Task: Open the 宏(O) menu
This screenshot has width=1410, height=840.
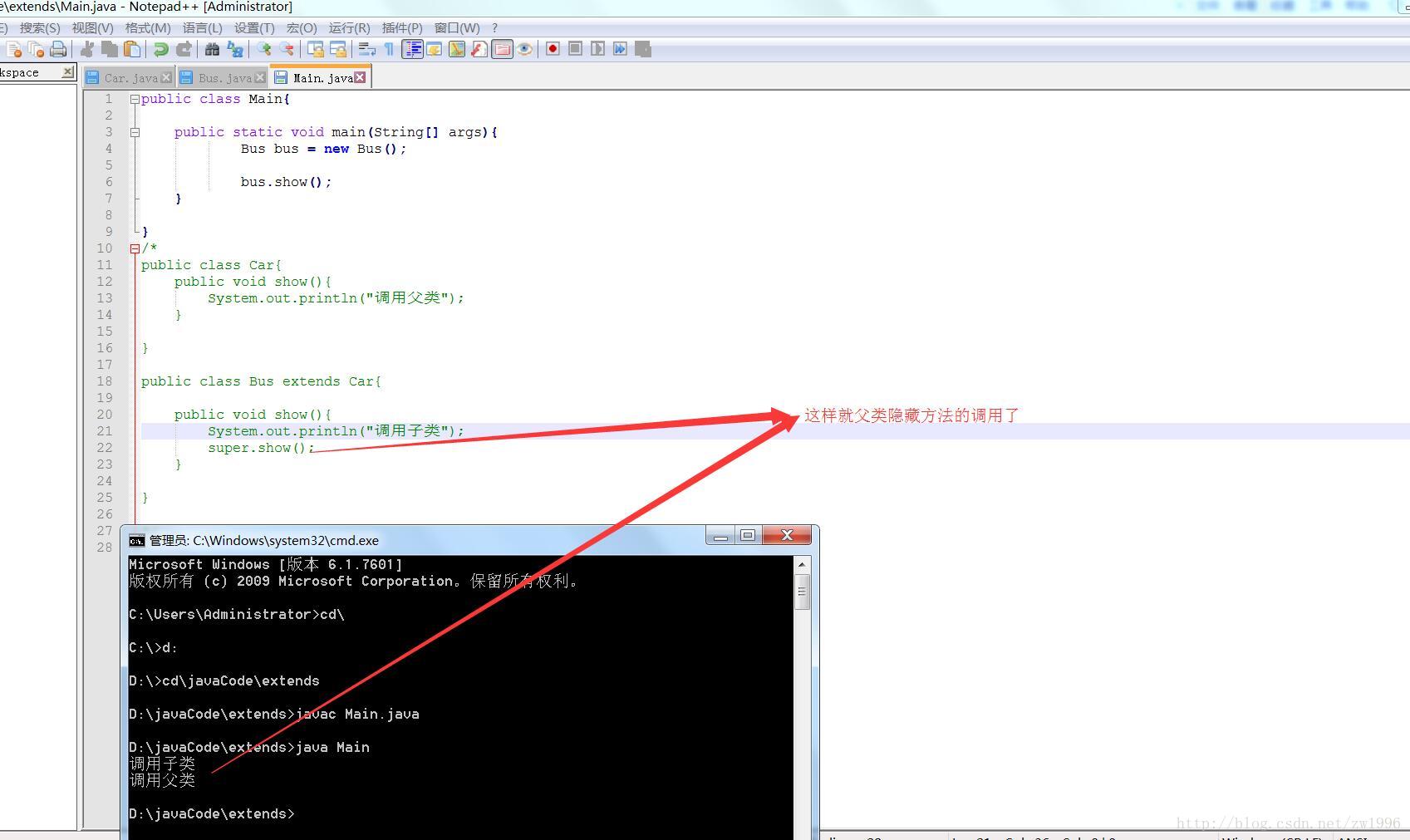Action: [302, 28]
